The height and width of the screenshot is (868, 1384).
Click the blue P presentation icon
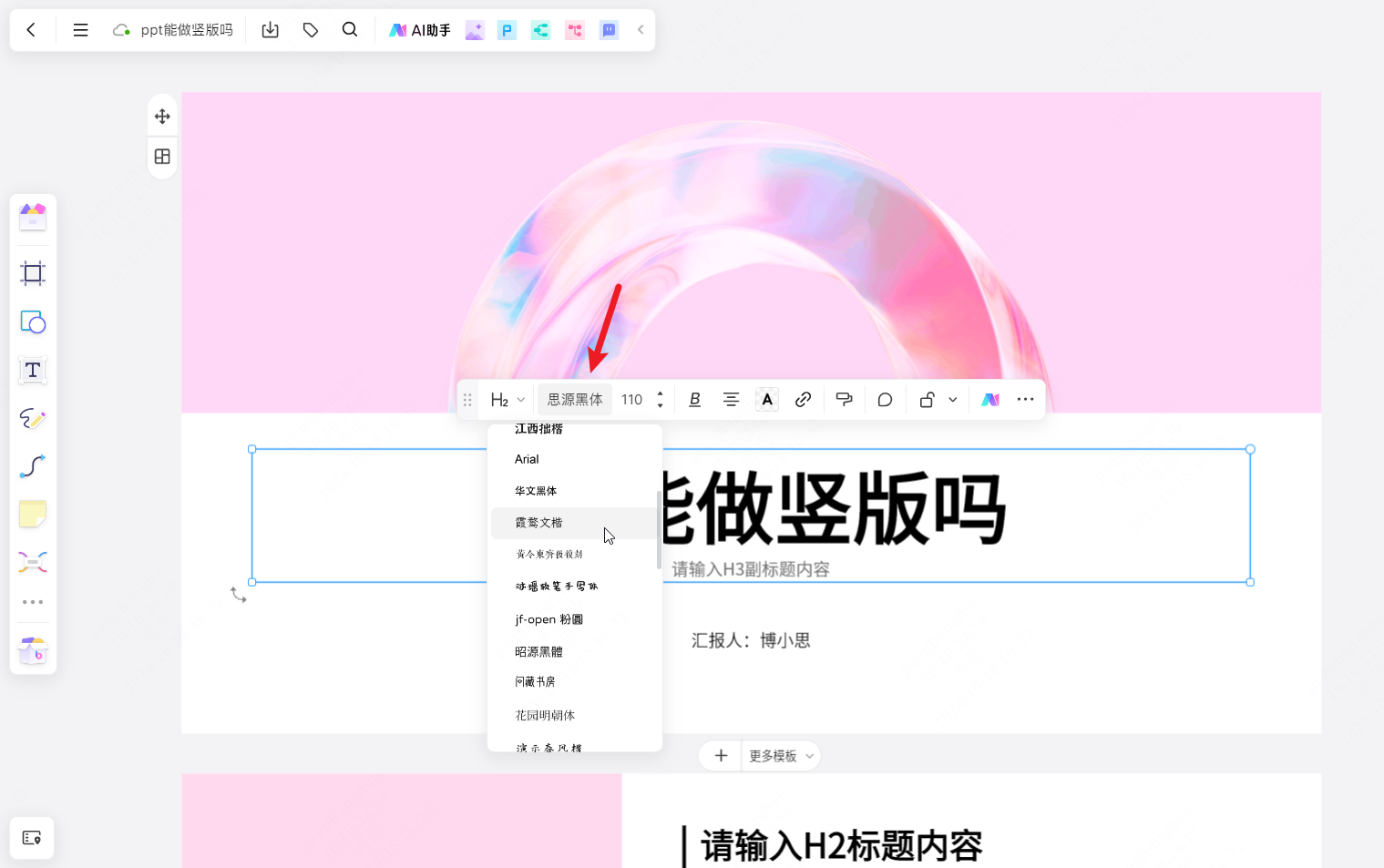pos(507,30)
